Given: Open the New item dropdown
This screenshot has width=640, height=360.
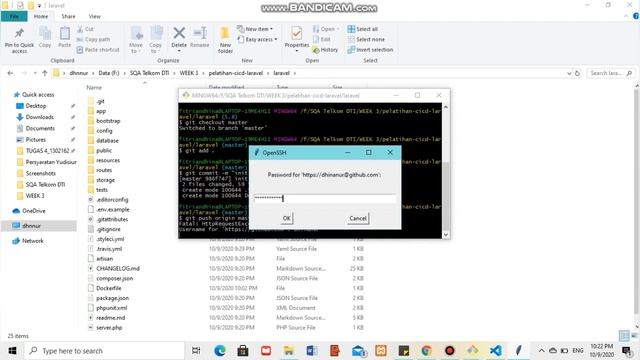Looking at the screenshot, I should coord(255,29).
